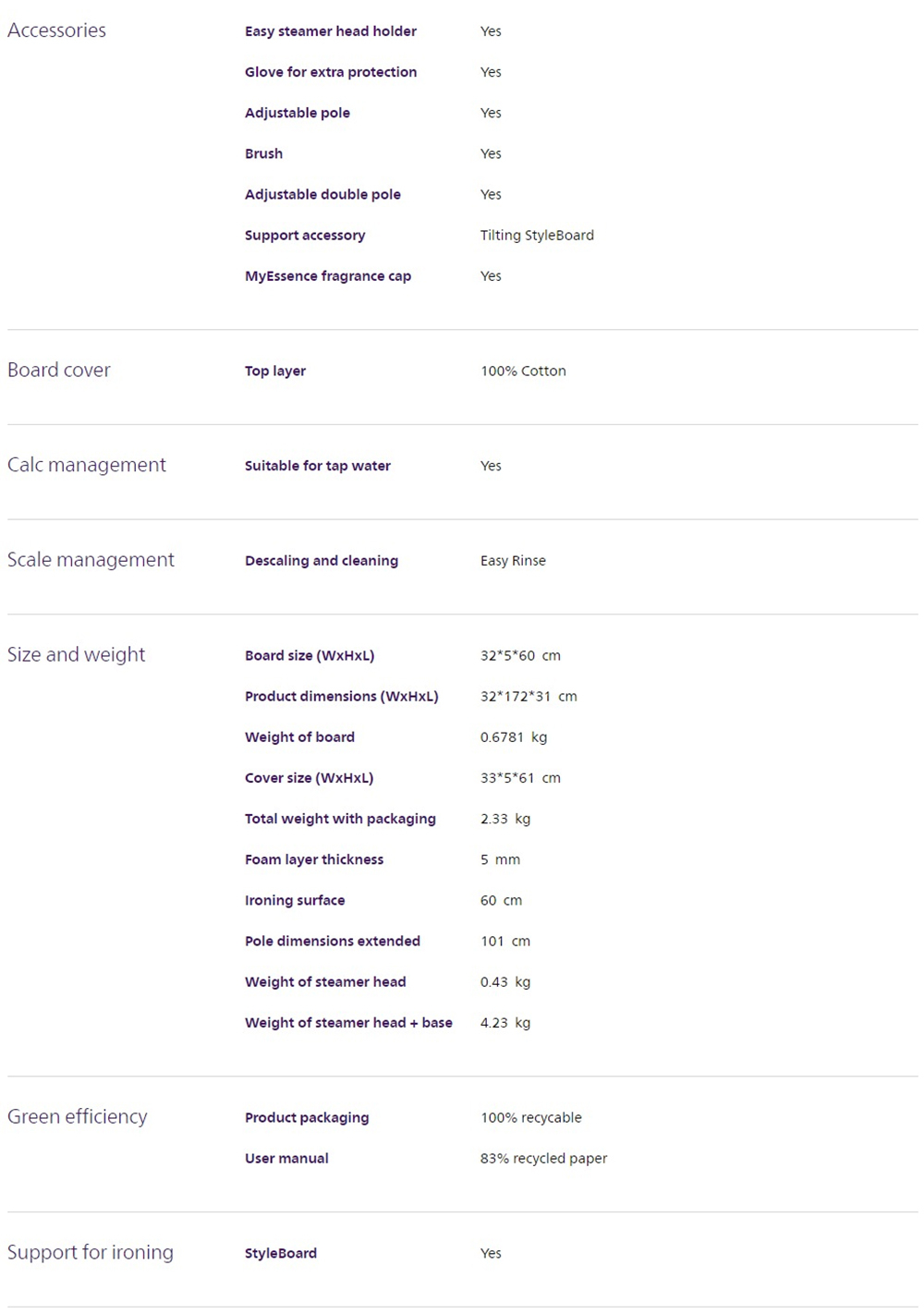Select the StyleBoard specification label
This screenshot has height=1314, width=924.
point(281,1254)
